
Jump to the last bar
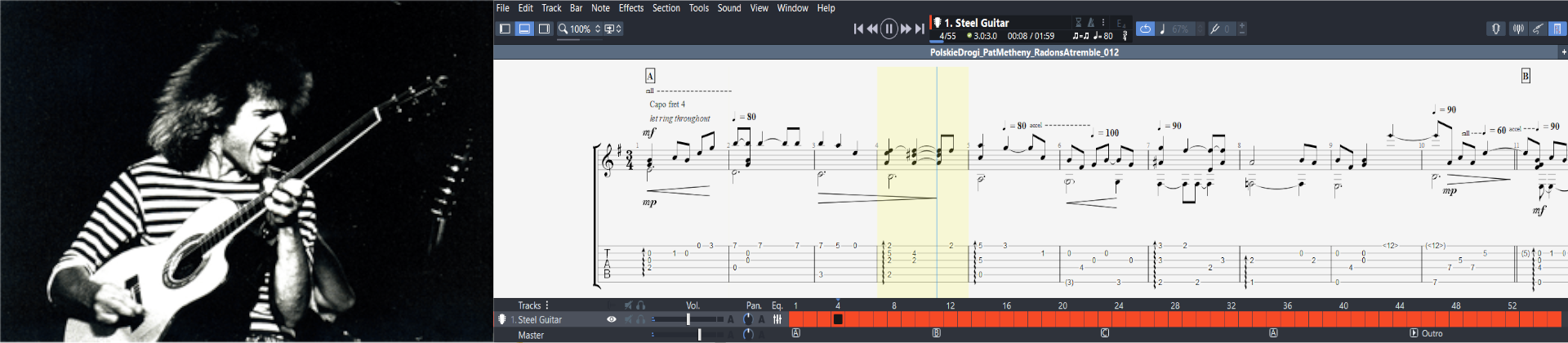920,29
